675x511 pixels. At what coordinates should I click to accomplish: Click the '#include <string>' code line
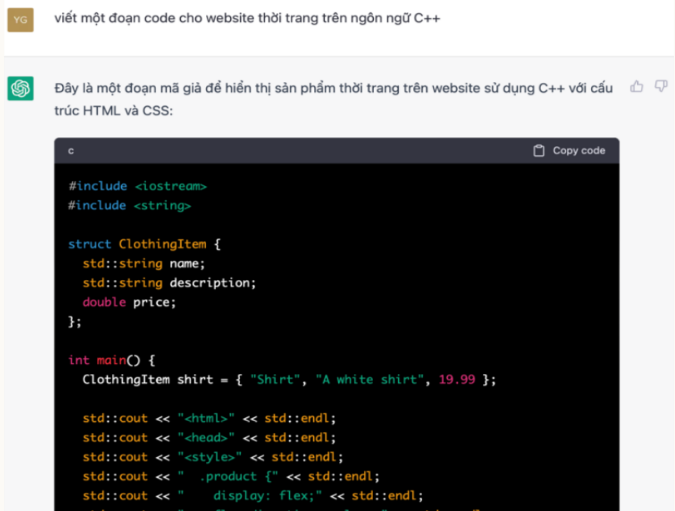[129, 205]
